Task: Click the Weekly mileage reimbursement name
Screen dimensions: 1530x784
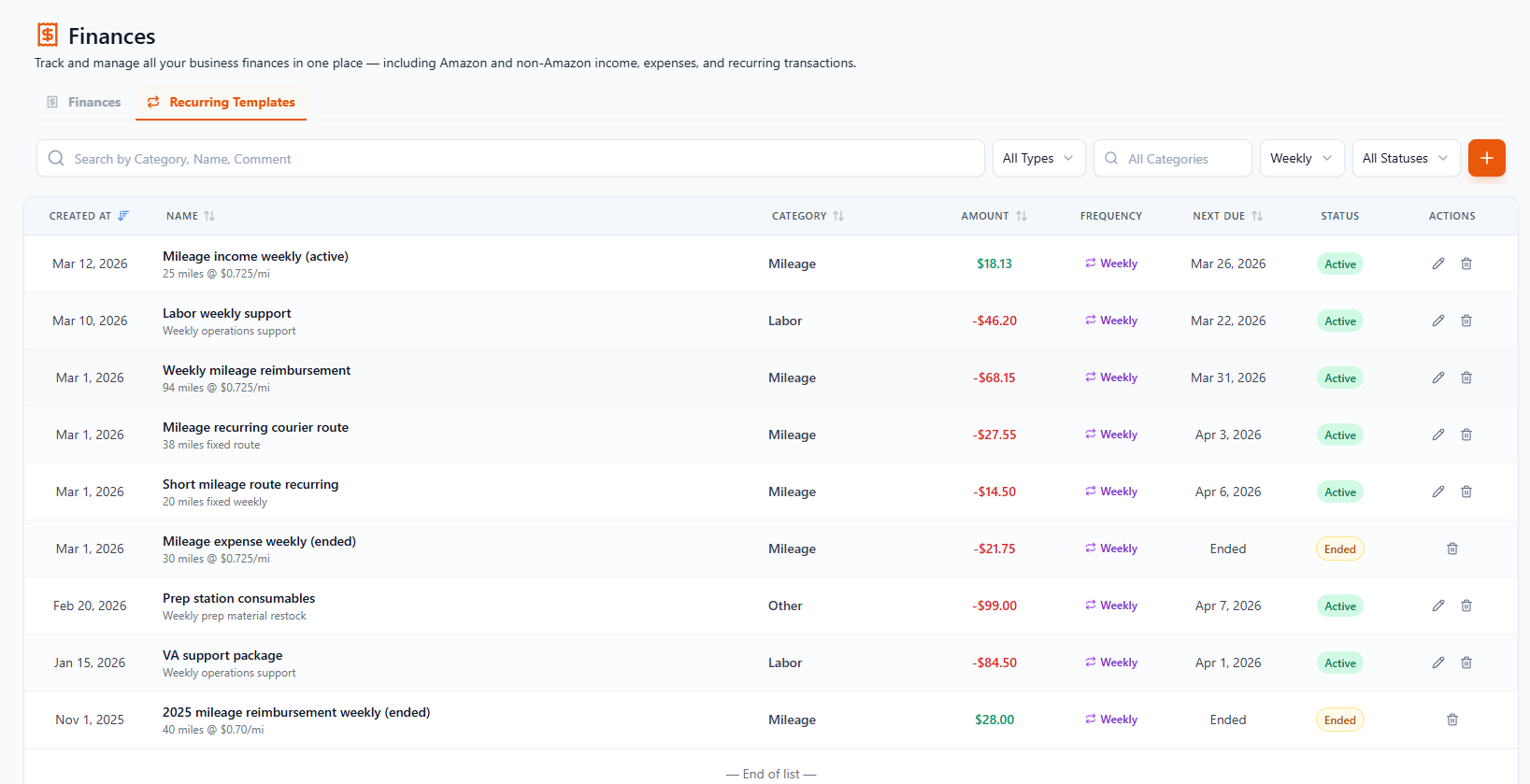Action: click(256, 370)
